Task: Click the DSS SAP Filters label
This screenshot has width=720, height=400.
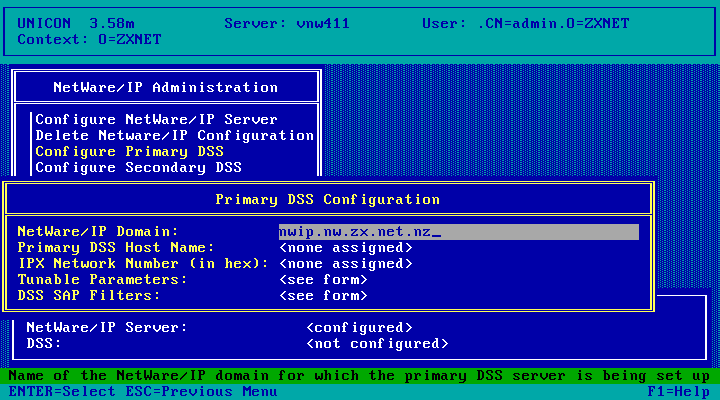Action: [x=89, y=296]
